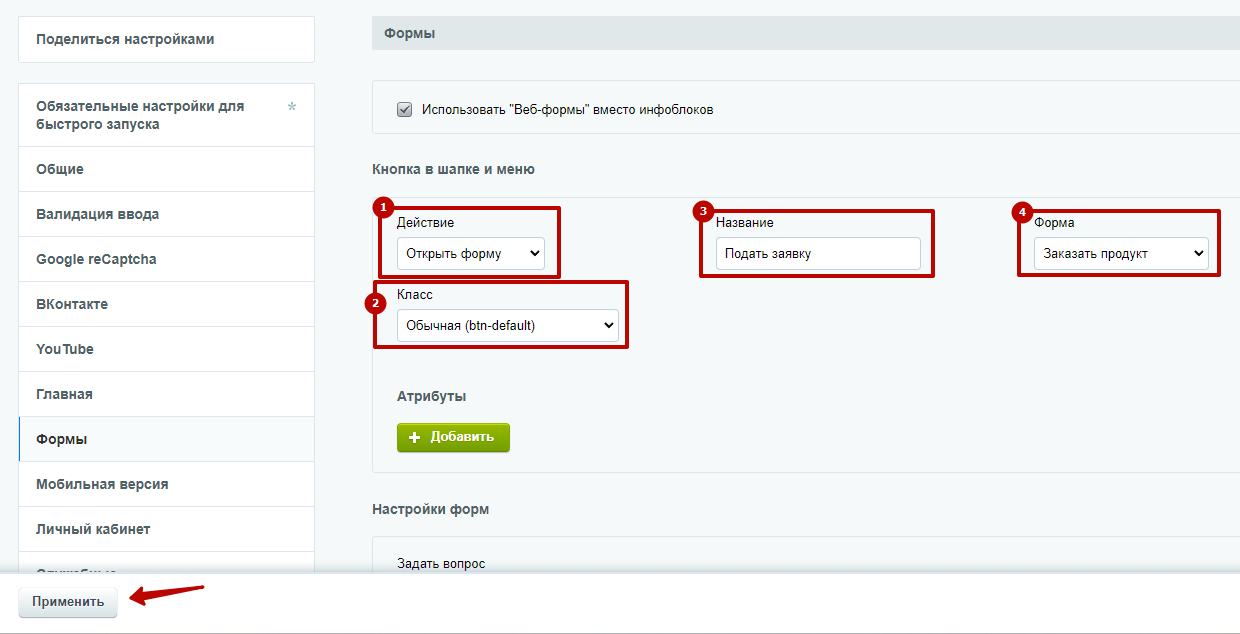Viewport: 1240px width, 634px height.
Task: Click the Название text field
Action: [x=818, y=254]
